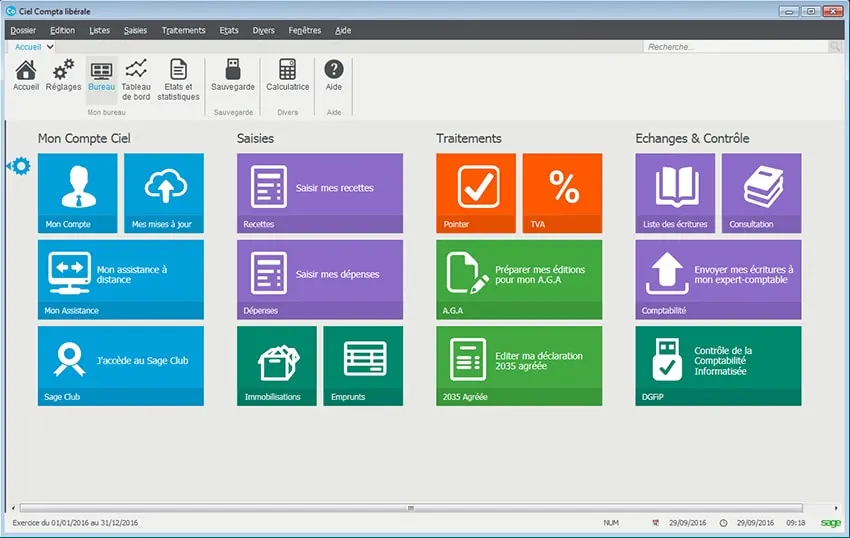Click the horizontal scrollbar thumb
850x538 pixels.
(411, 508)
